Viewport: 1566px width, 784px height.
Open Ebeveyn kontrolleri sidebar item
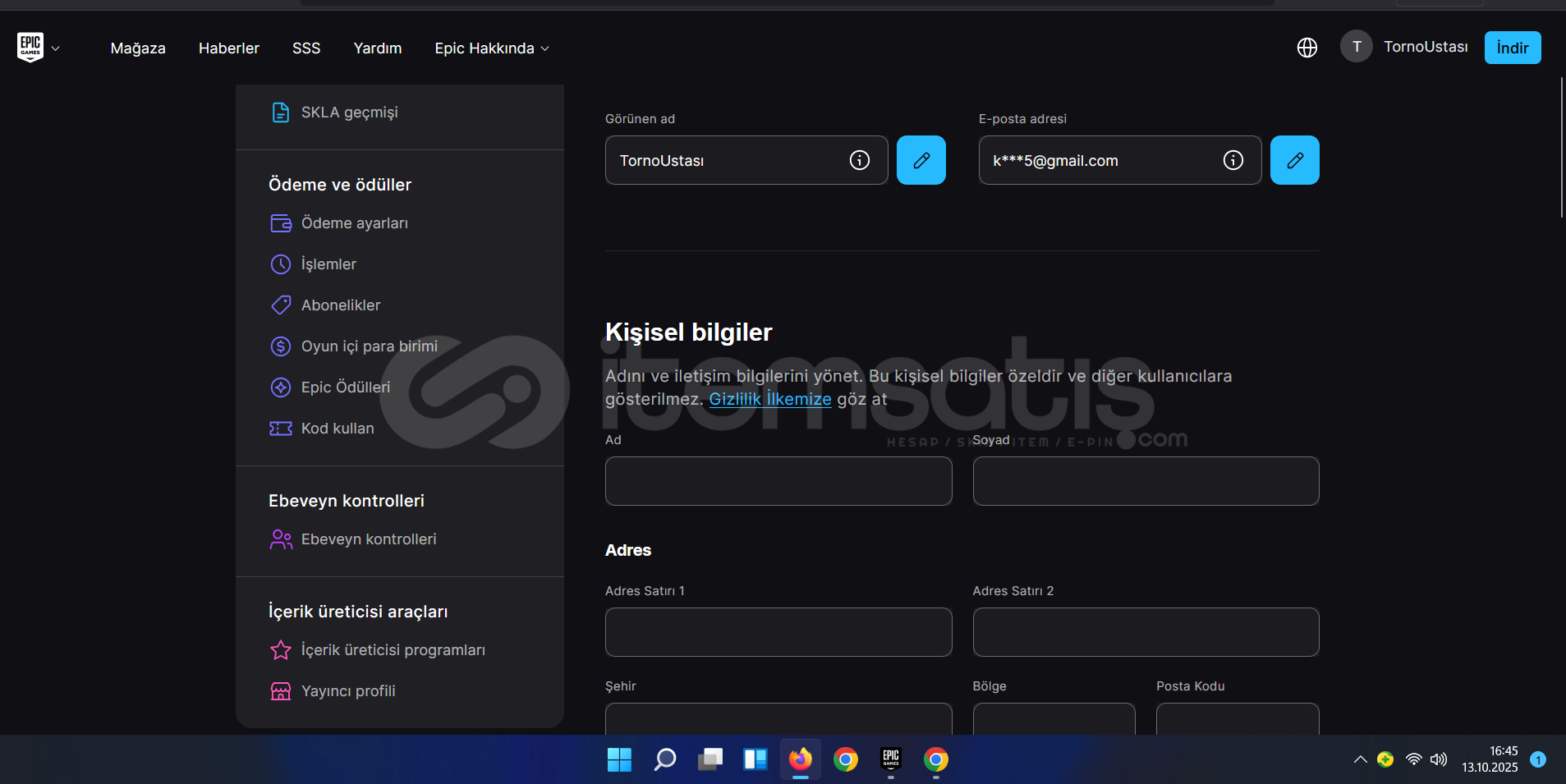[x=368, y=539]
